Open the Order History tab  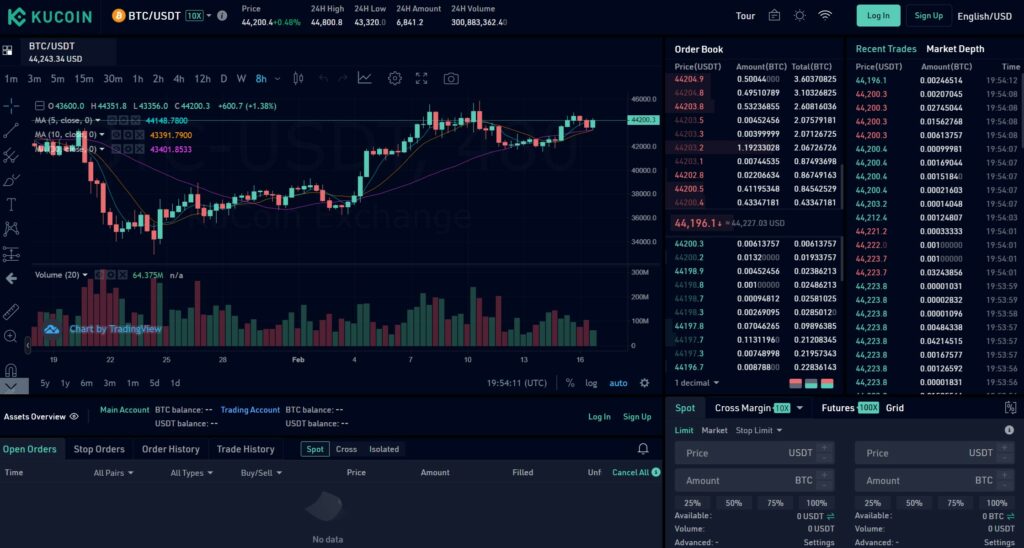pyautogui.click(x=170, y=449)
